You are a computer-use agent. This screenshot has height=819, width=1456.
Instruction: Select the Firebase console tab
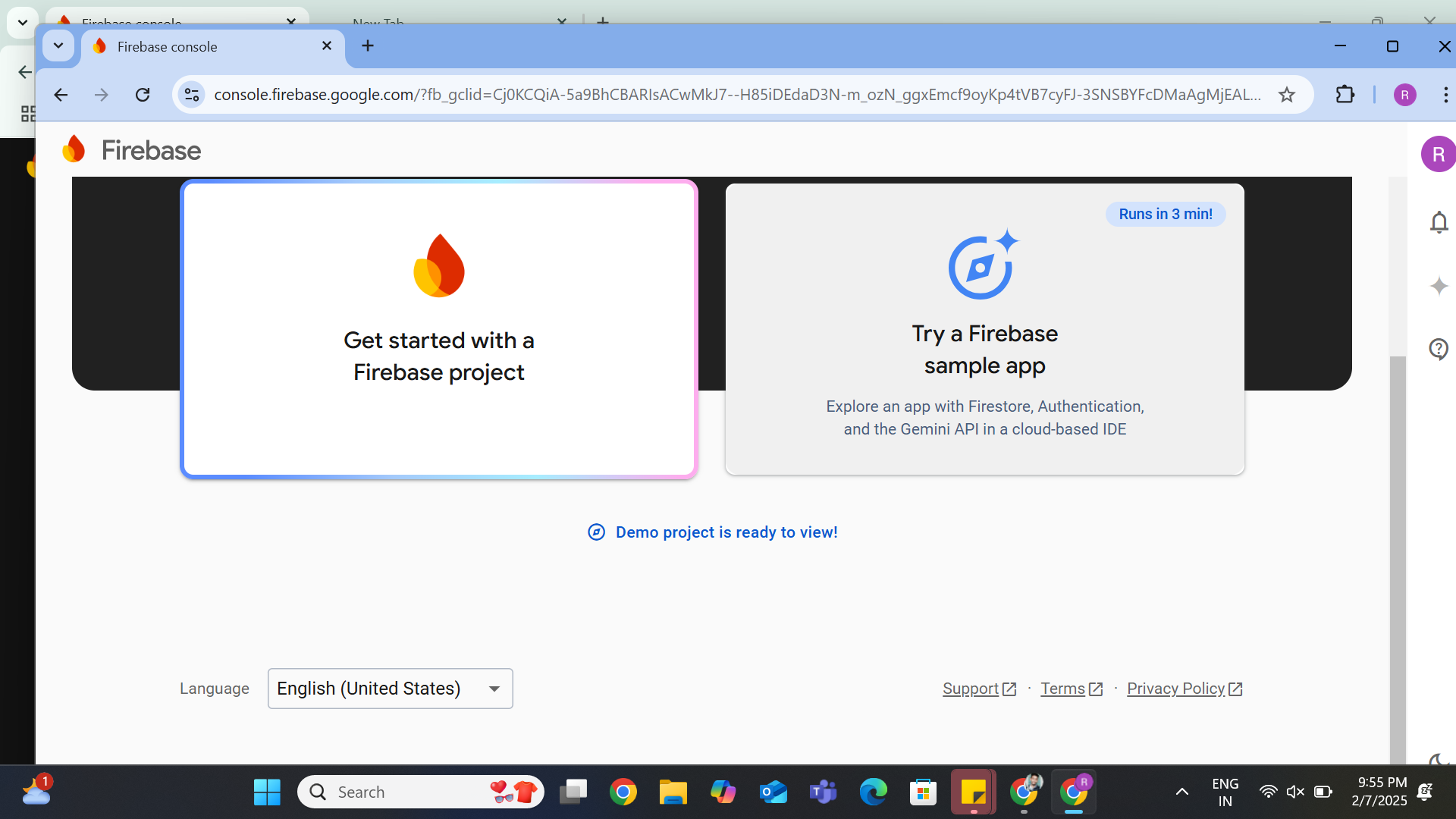[x=212, y=46]
